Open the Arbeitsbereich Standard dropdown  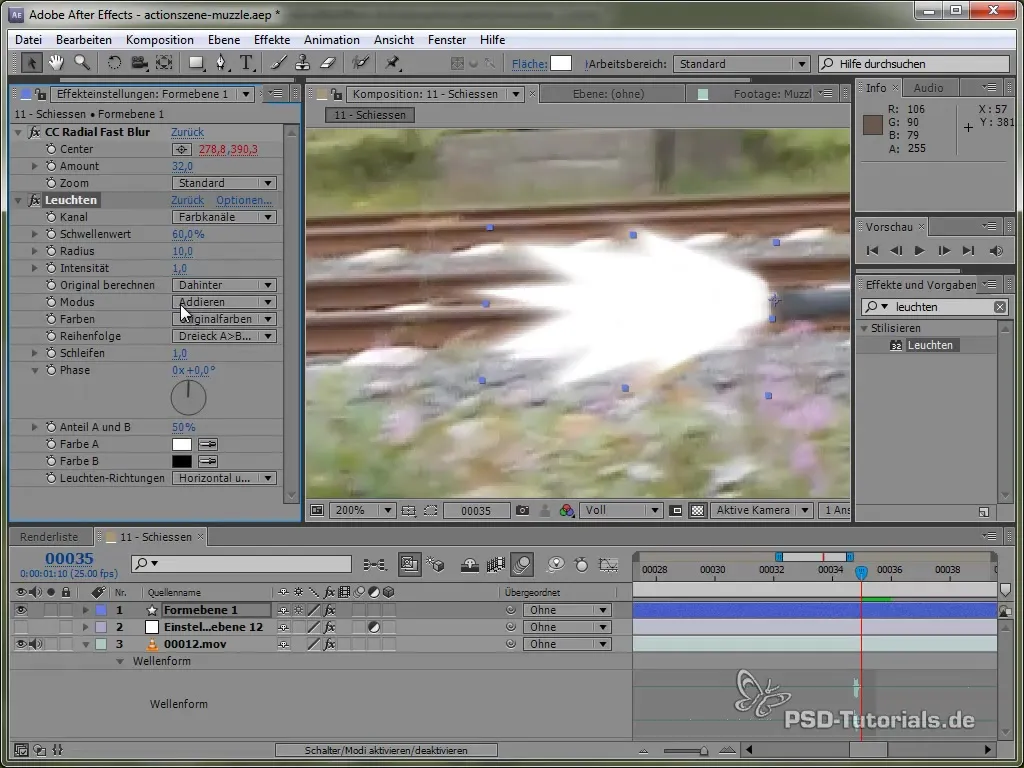point(741,64)
